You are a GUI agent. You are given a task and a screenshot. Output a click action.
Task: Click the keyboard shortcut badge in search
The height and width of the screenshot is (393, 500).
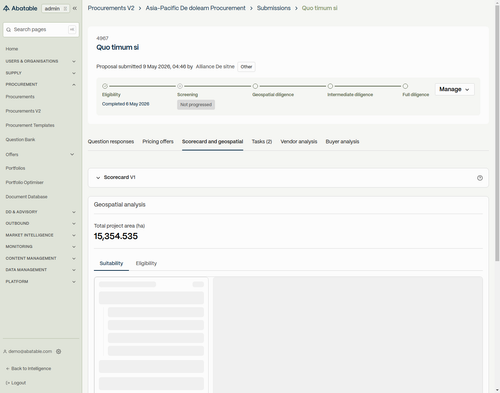[72, 29]
